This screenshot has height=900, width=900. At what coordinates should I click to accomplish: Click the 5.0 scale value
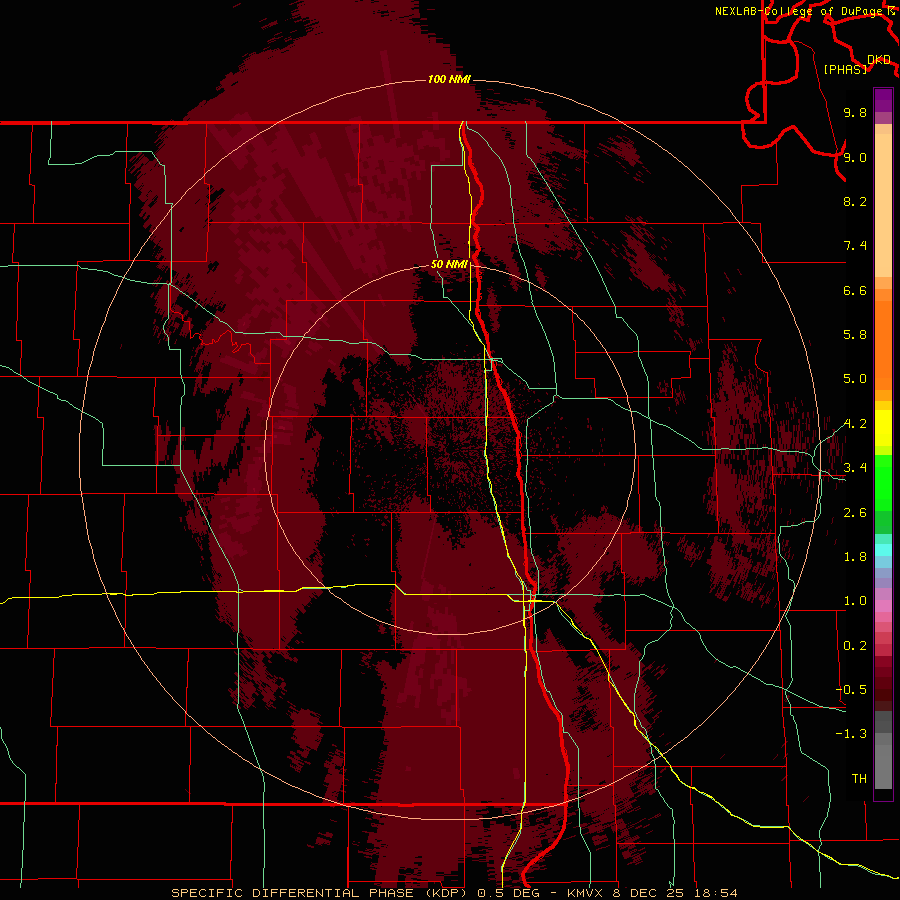coord(855,379)
